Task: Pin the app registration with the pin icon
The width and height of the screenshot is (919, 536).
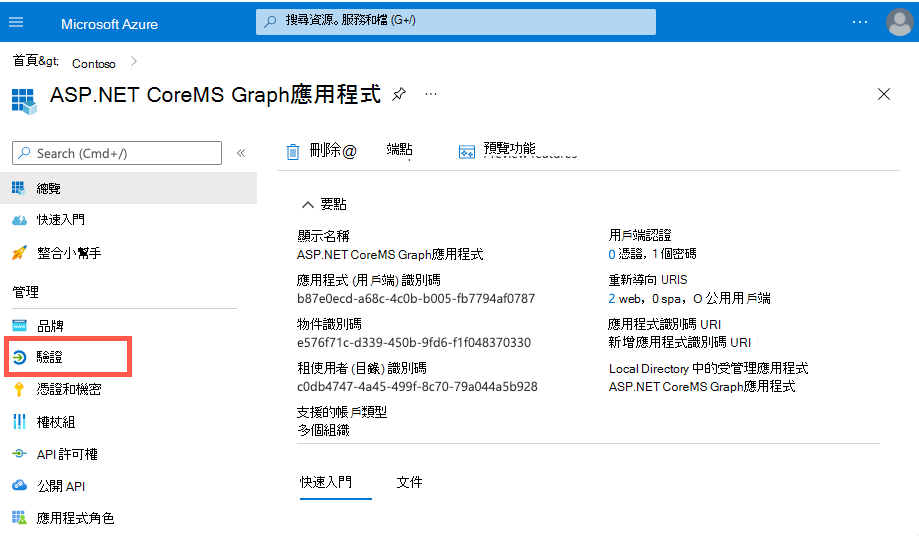Action: [x=399, y=94]
